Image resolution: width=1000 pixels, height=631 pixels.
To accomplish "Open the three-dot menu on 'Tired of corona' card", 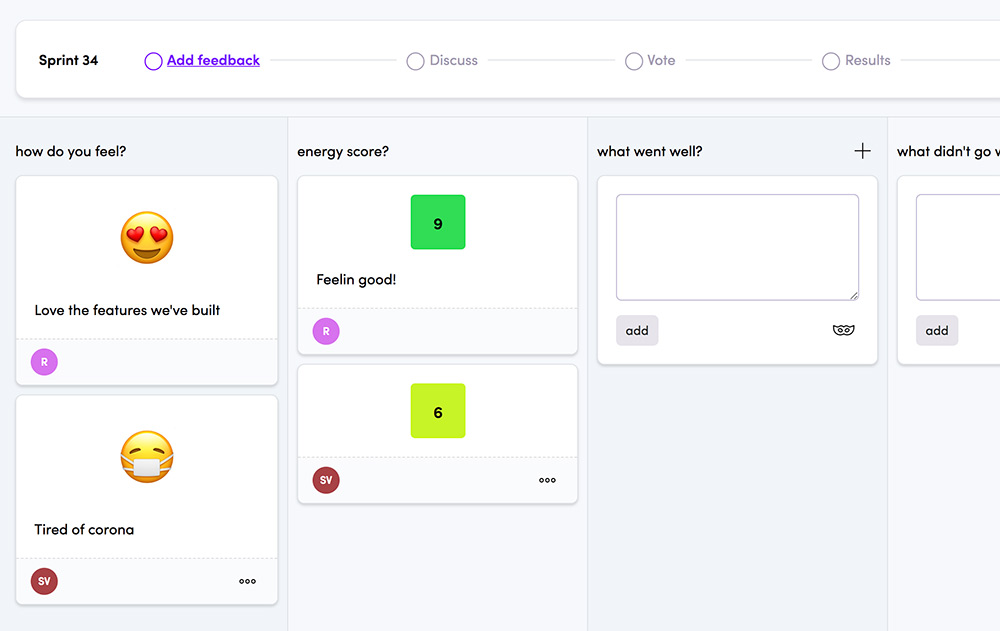I will click(247, 581).
